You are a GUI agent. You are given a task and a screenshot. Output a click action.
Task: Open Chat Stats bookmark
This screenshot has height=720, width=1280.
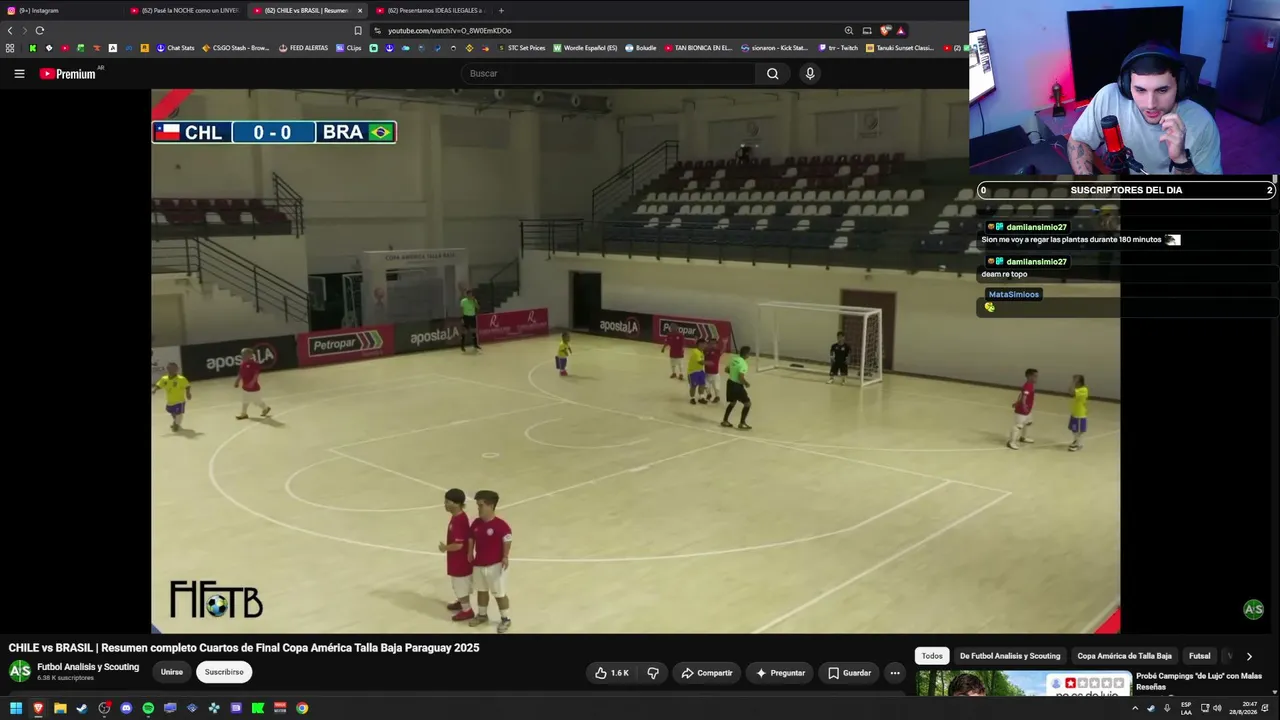(x=176, y=48)
